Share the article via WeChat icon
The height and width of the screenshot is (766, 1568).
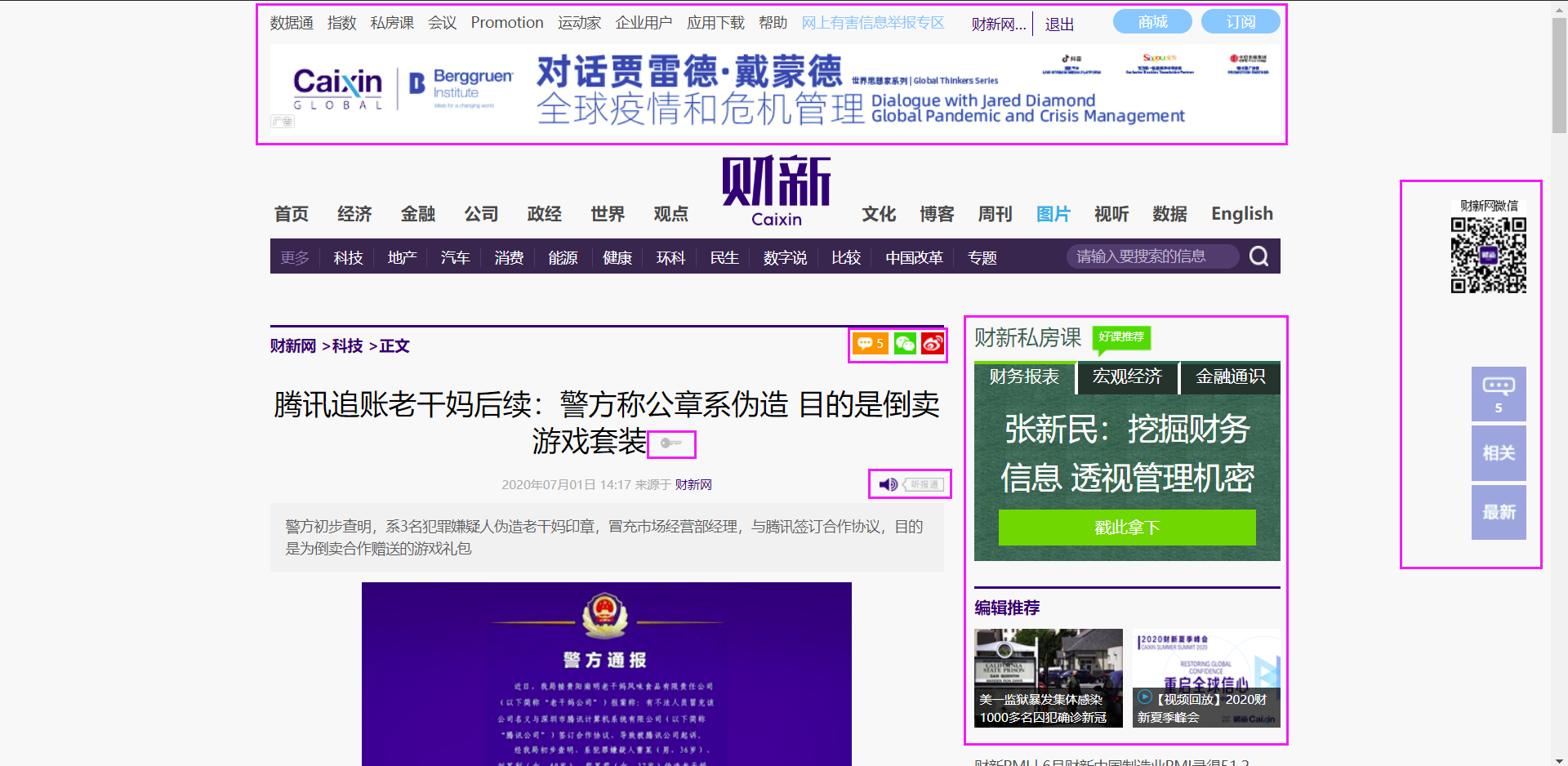click(905, 344)
